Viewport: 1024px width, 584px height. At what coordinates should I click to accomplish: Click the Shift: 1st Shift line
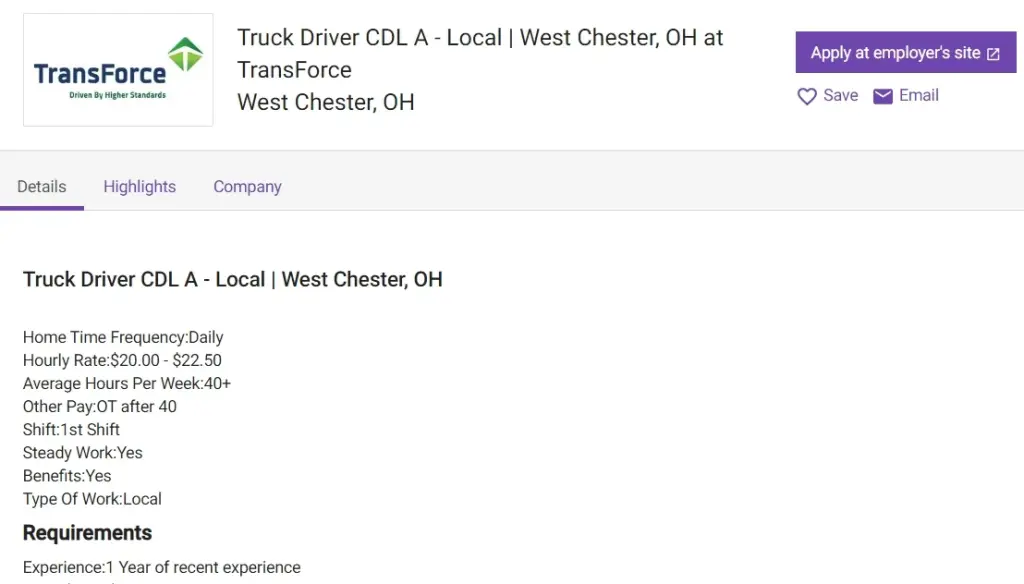tap(71, 429)
